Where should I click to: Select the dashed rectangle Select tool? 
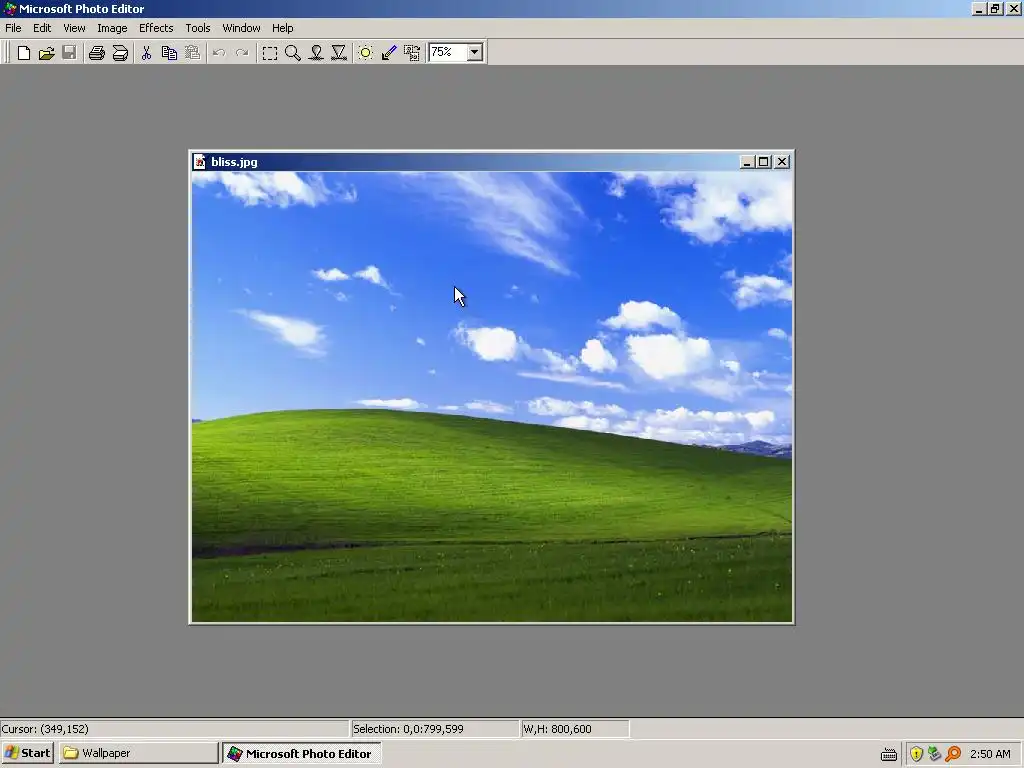(269, 53)
